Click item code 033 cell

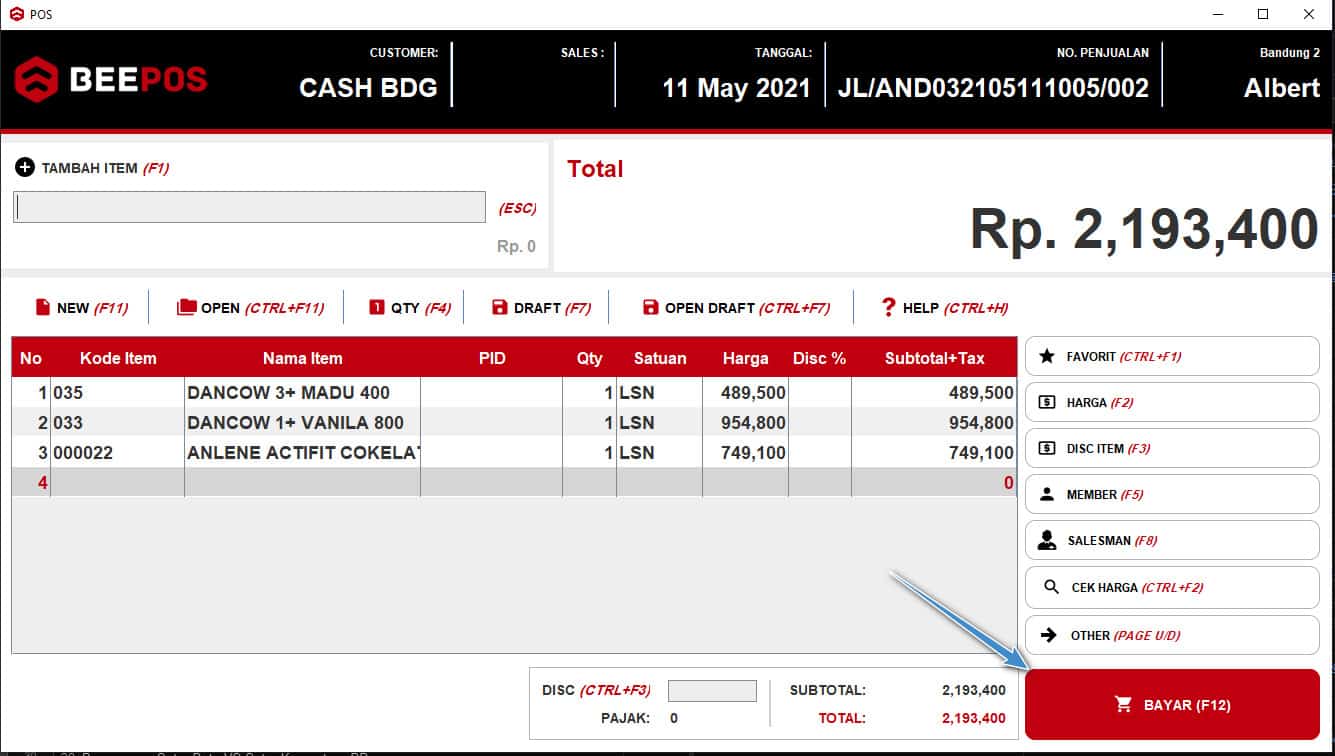pyautogui.click(x=118, y=422)
